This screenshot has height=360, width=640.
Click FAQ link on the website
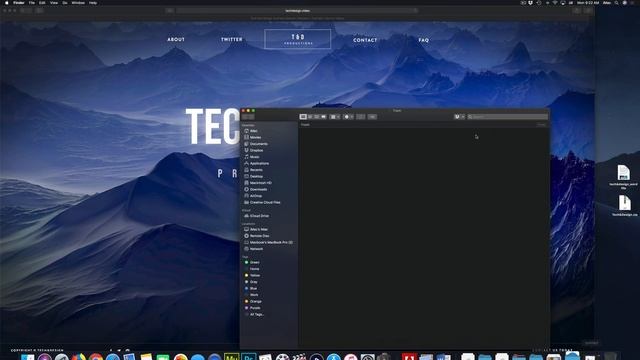click(x=424, y=40)
